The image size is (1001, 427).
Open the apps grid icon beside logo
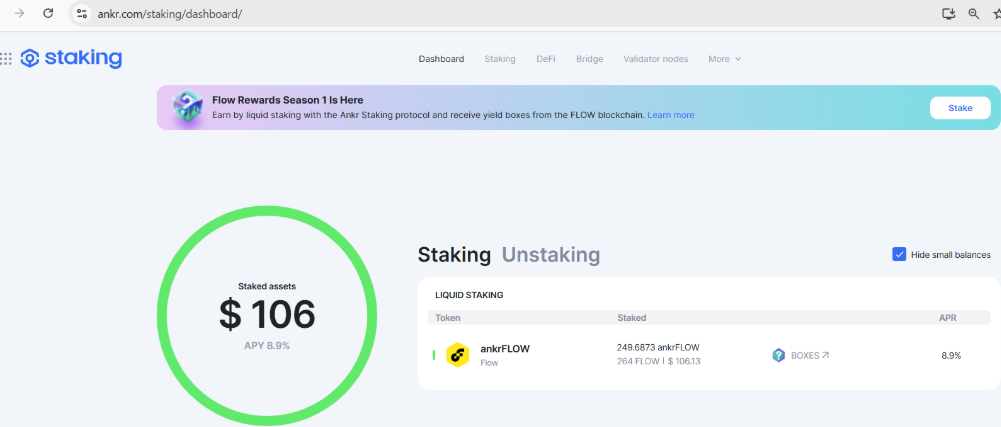click(6, 59)
